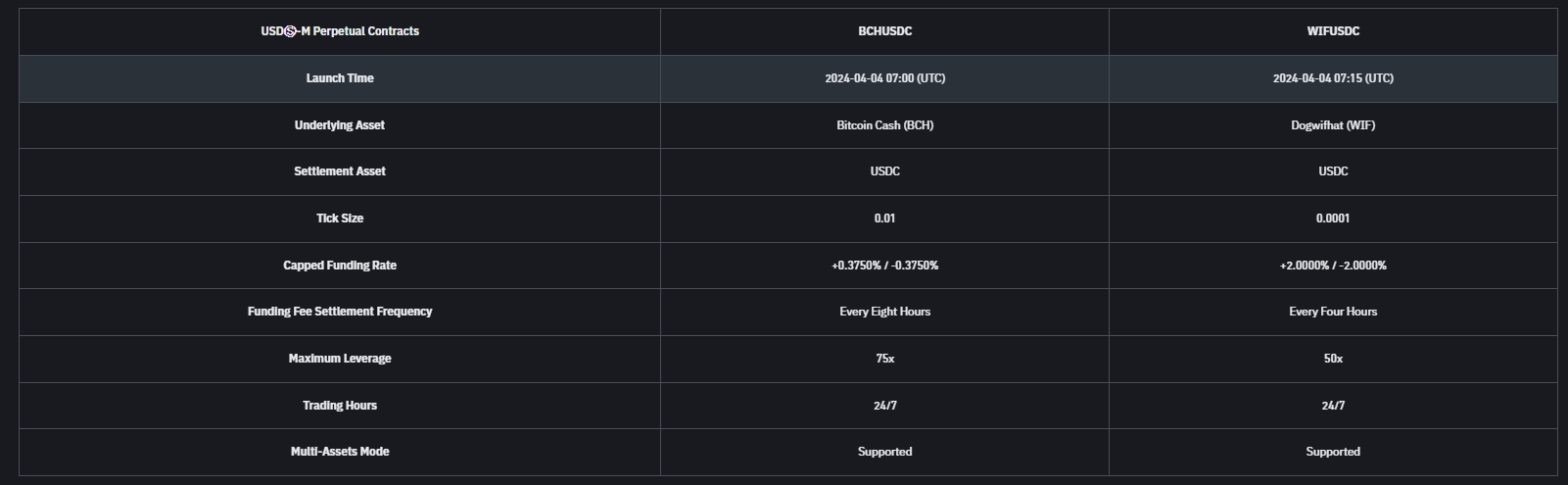Select the +0.3750% / -0.3750% cell
The height and width of the screenshot is (485, 1568).
coord(884,266)
